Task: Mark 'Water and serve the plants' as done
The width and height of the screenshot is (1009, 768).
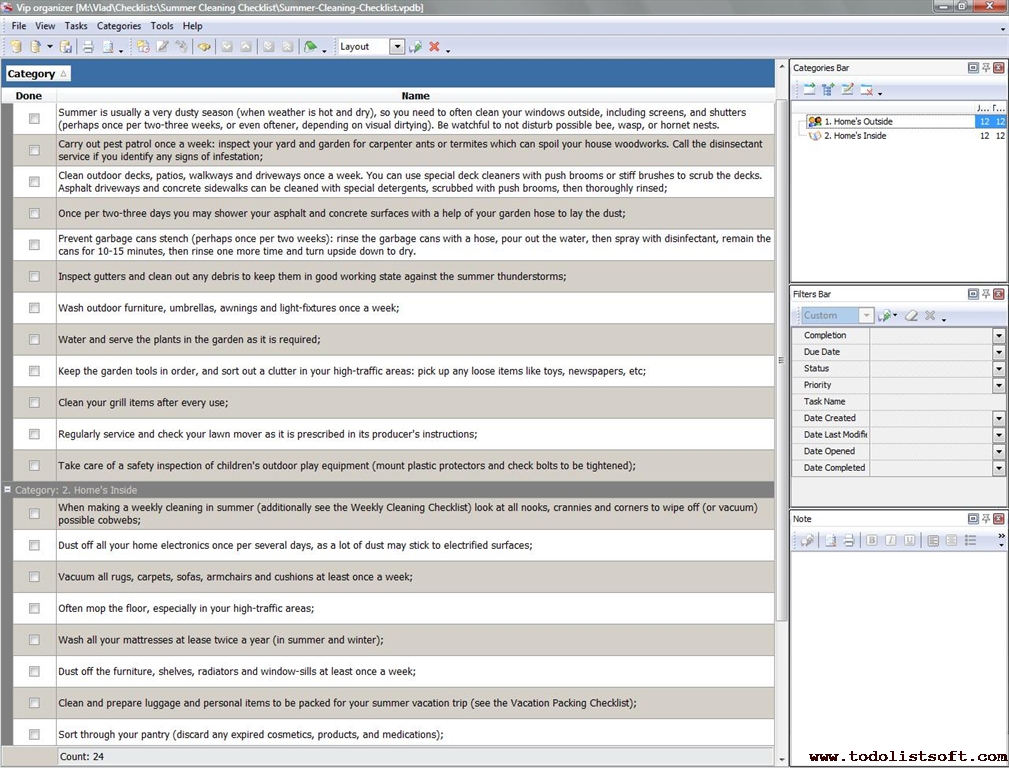Action: 34,339
